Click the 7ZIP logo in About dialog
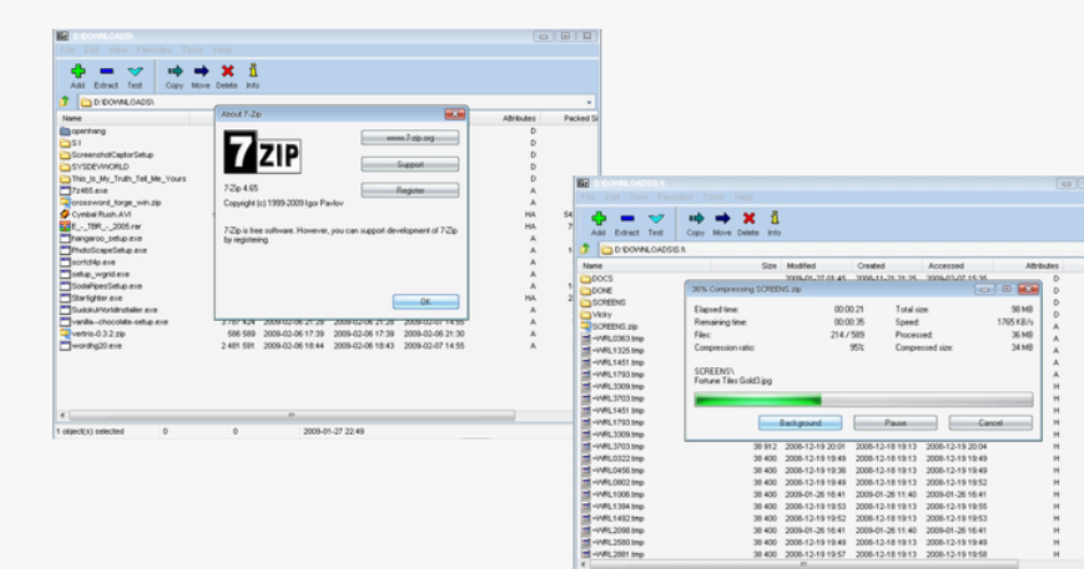Image resolution: width=1086 pixels, height=569 pixels. click(262, 152)
